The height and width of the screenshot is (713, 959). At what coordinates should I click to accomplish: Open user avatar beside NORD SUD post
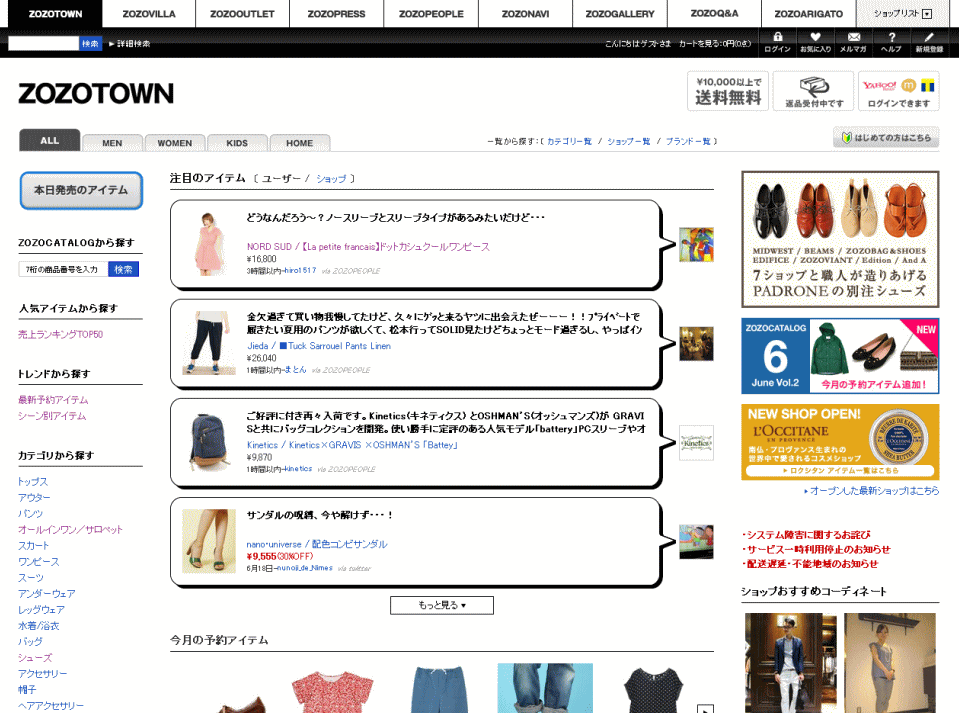click(696, 245)
